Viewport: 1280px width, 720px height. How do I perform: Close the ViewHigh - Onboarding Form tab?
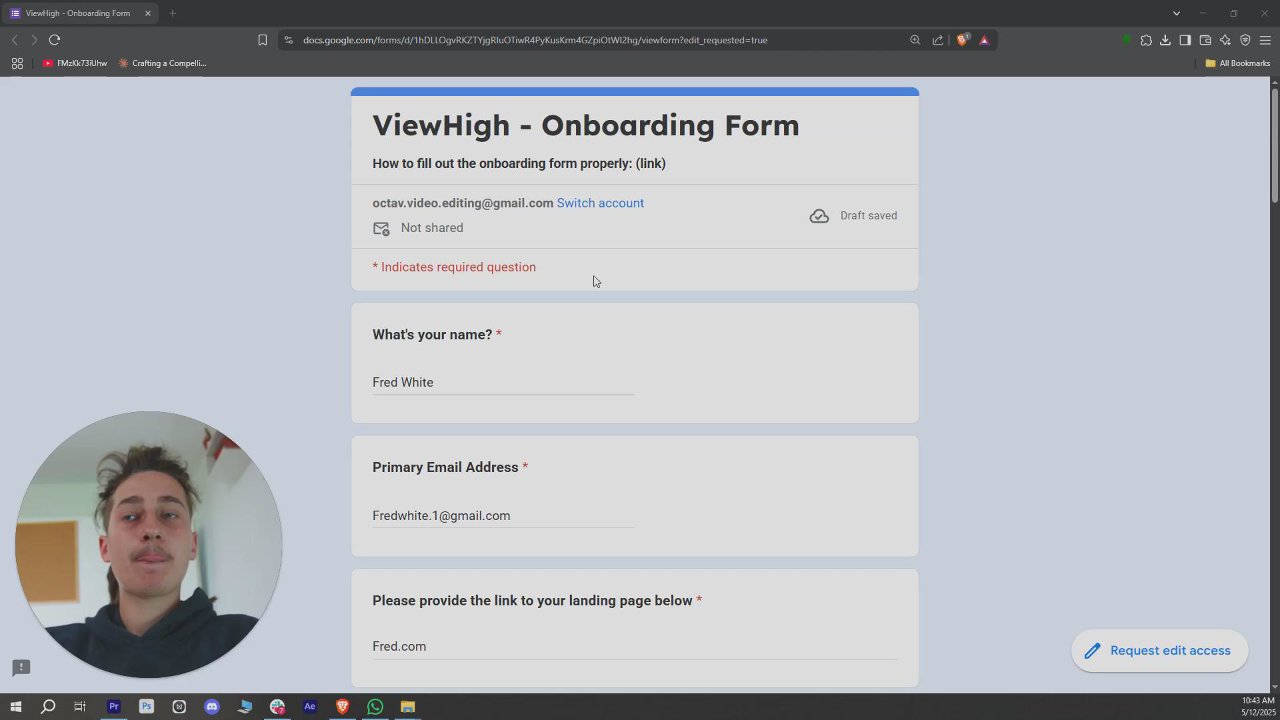point(148,13)
